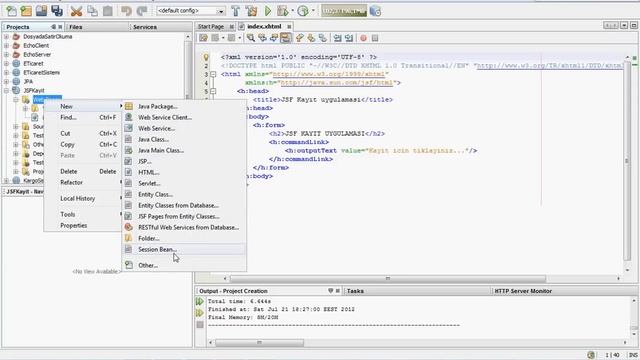The image size is (640, 360).
Task: Expand the DosyadaSatirOkuma project node
Action: pos(6,37)
